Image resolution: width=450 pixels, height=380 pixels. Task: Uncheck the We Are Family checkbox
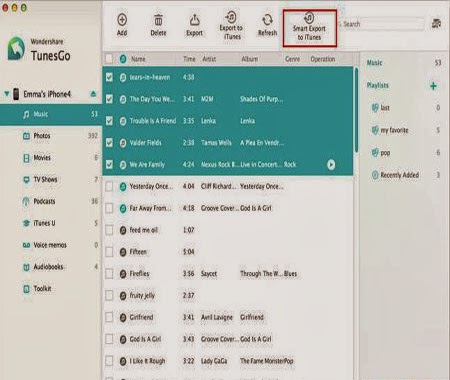point(109,164)
